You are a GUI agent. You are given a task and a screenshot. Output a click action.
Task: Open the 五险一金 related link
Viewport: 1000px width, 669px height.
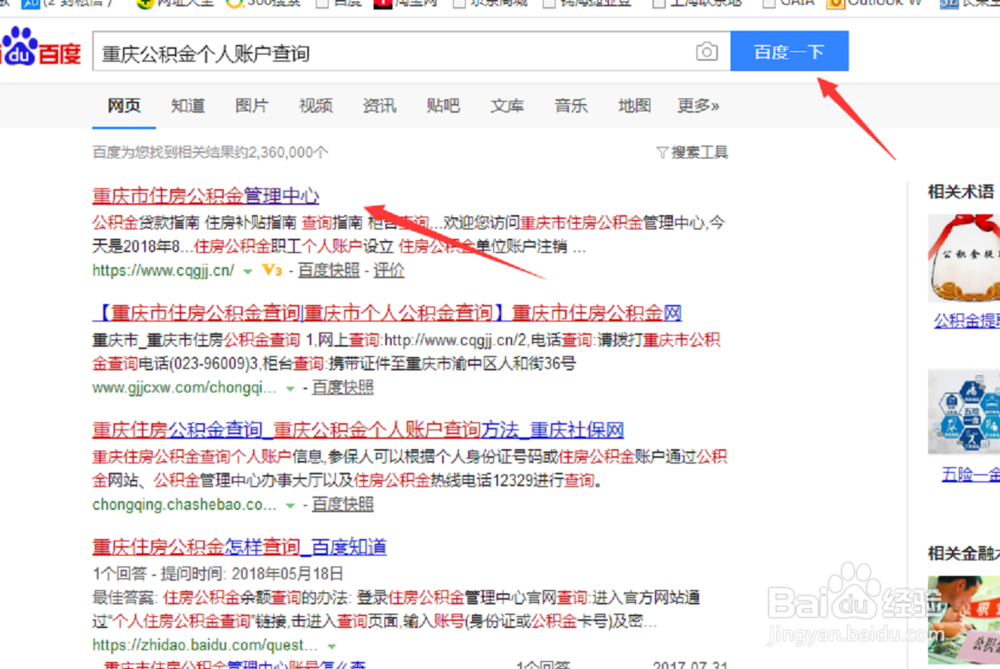[971, 474]
